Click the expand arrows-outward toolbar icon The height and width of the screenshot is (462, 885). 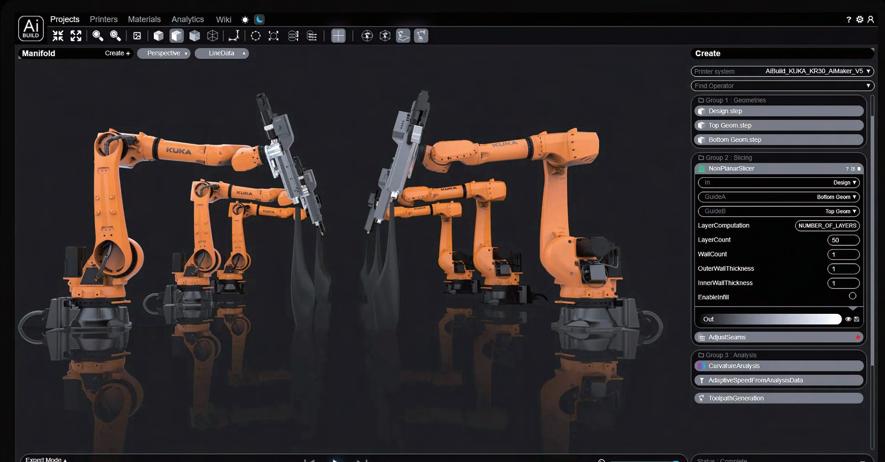(76, 36)
